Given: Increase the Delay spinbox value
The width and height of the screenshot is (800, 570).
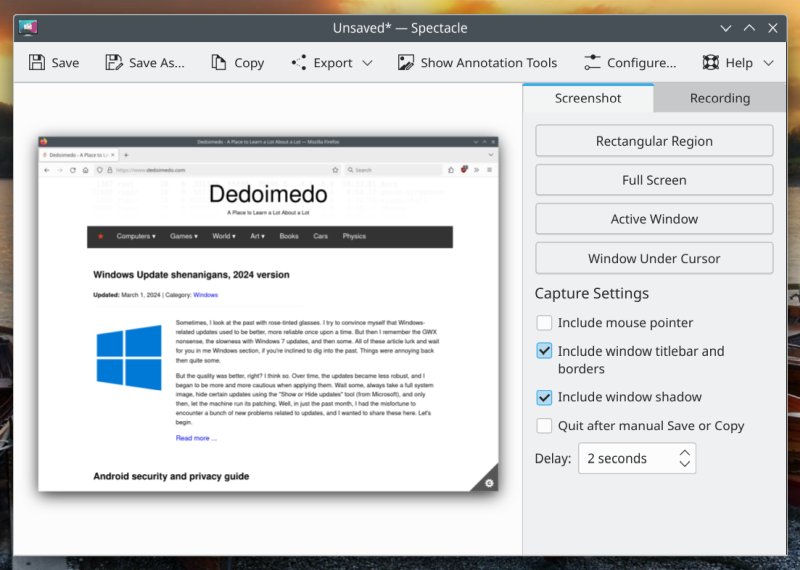Looking at the screenshot, I should pos(684,452).
